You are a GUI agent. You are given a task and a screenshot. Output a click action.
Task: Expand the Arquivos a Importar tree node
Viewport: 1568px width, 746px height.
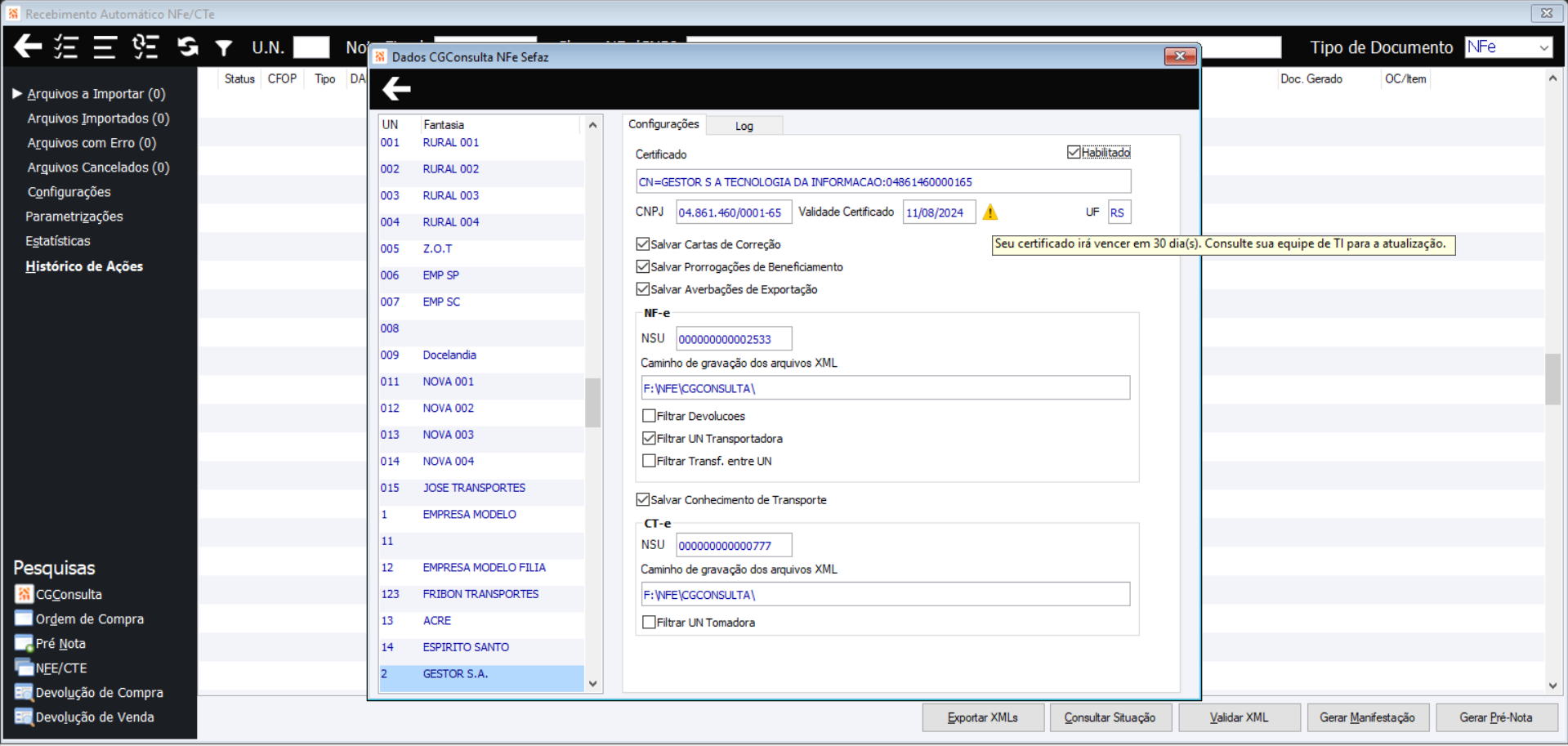click(17, 94)
